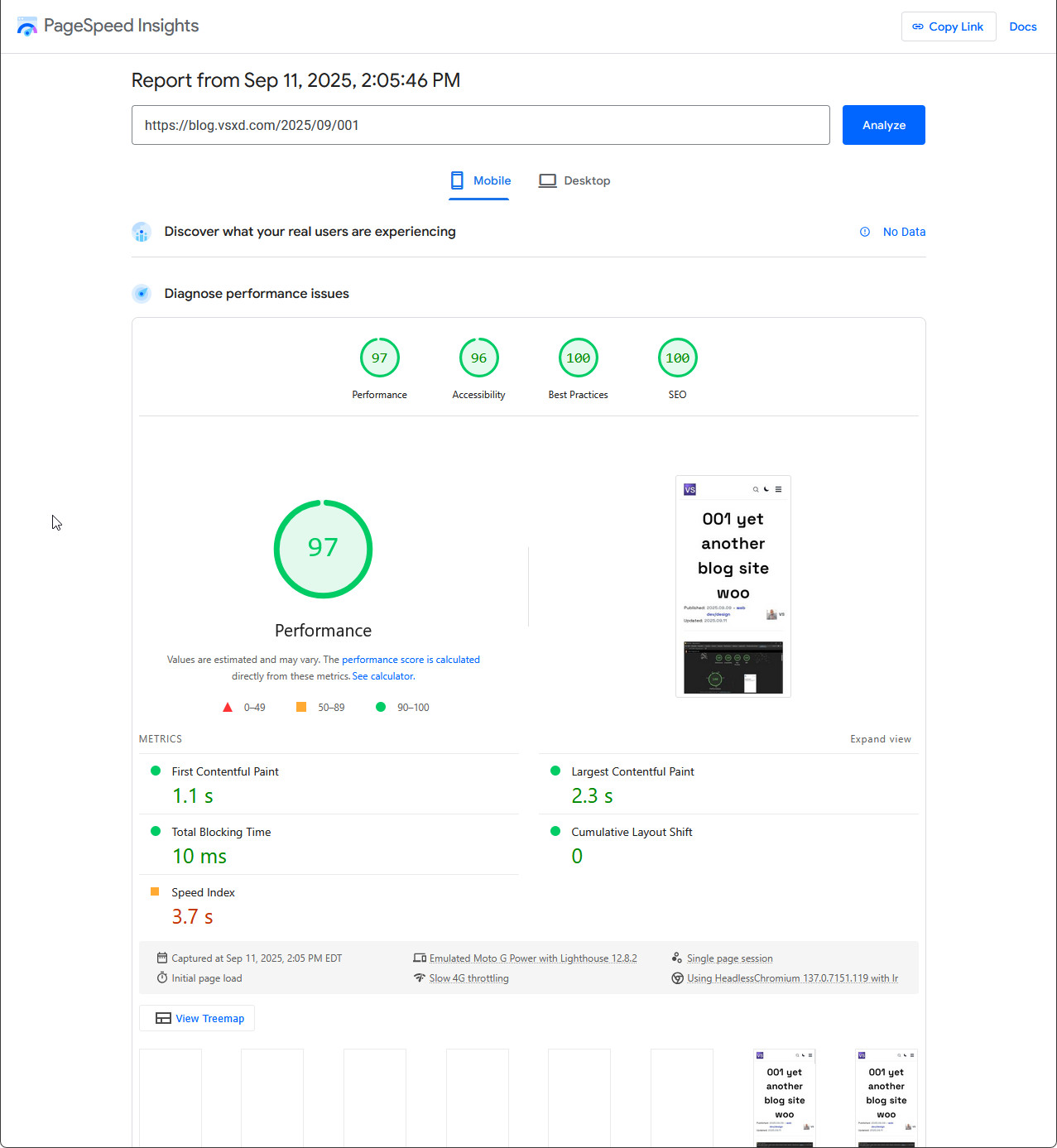Viewport: 1057px width, 1148px height.
Task: Click the red triangle 0–49 legend icon
Action: click(x=228, y=707)
